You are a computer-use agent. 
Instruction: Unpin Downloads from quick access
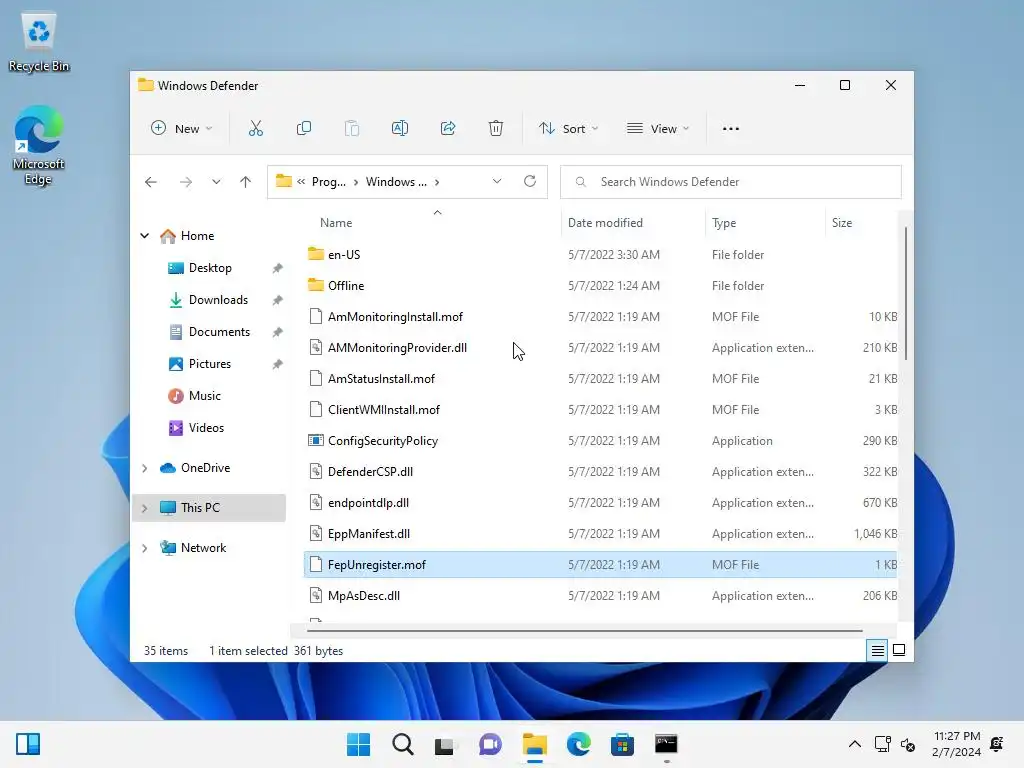pyautogui.click(x=278, y=300)
